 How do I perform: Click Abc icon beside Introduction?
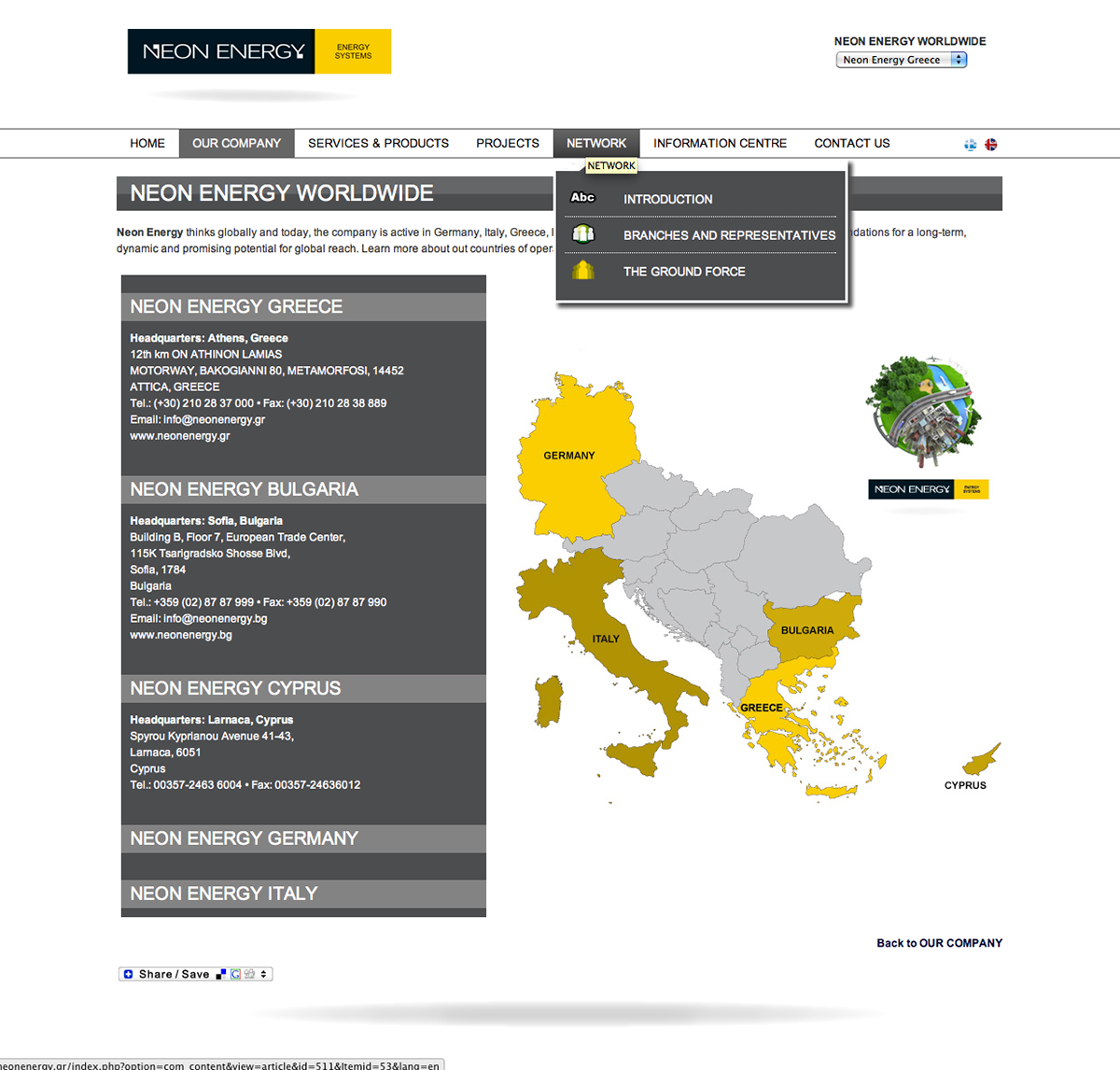(582, 198)
